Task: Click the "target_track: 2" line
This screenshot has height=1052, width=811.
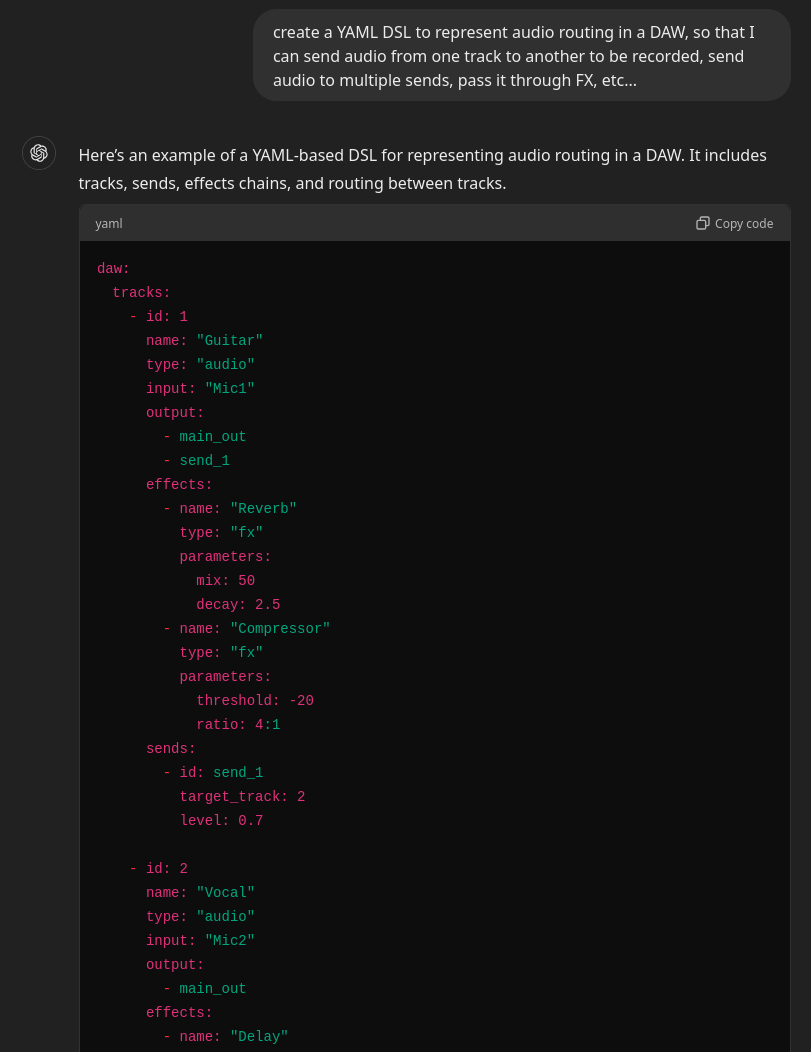Action: point(242,797)
